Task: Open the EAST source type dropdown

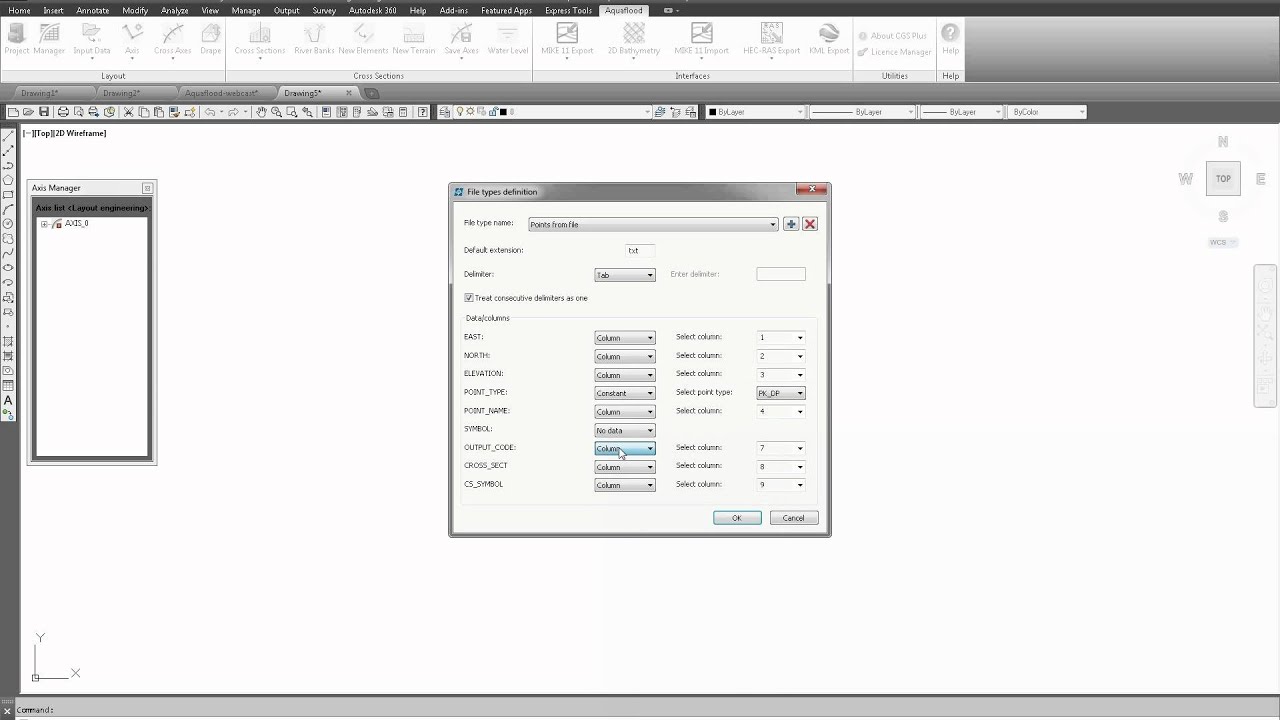Action: pyautogui.click(x=625, y=338)
